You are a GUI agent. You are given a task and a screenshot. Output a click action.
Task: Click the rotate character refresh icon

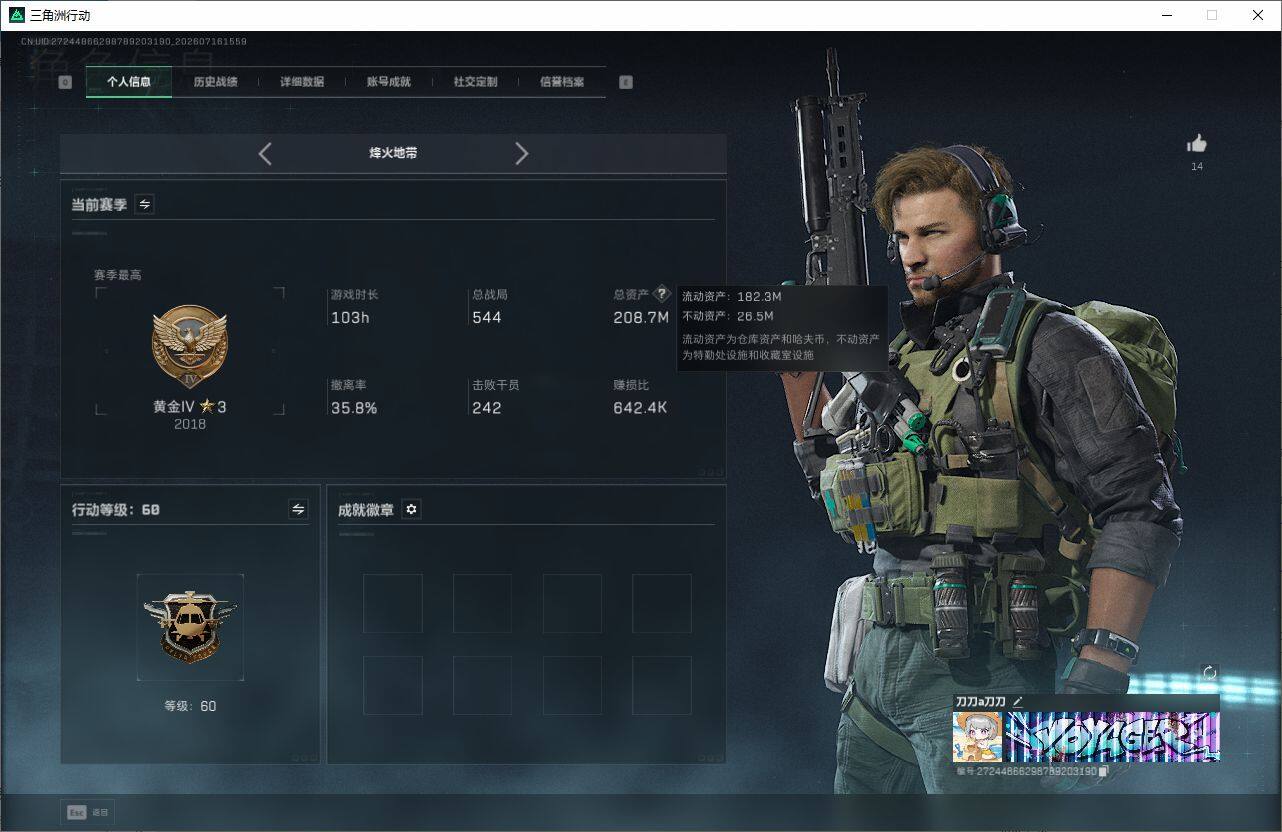[1209, 673]
